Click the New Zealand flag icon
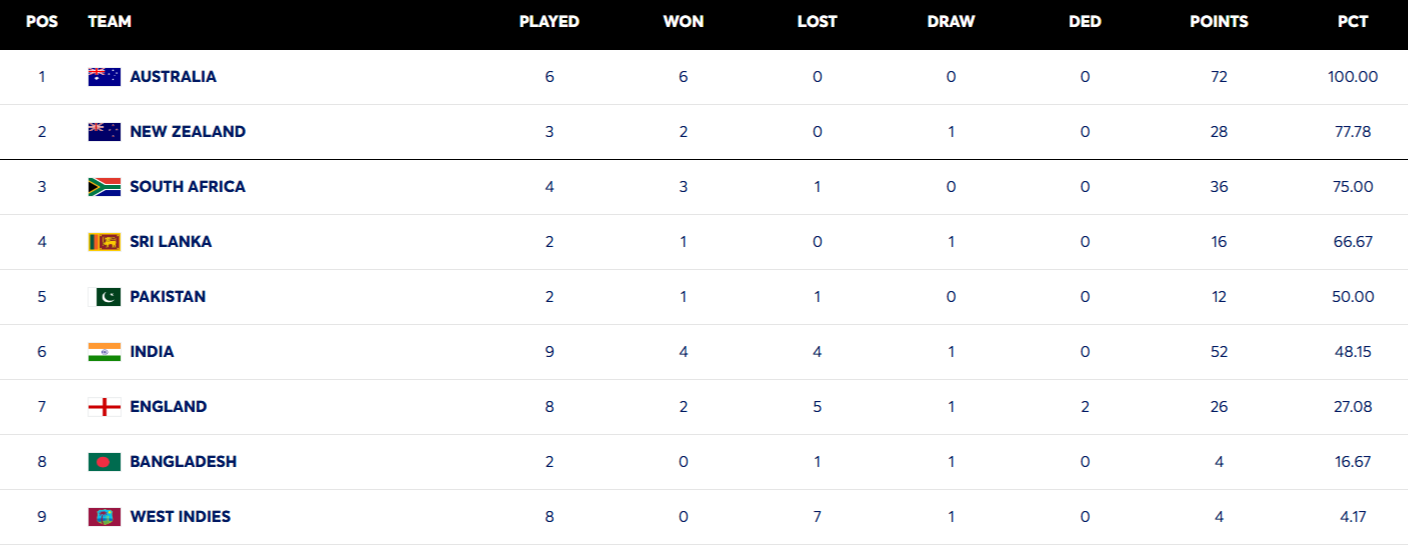Viewport: 1408px width, 547px height. pyautogui.click(x=104, y=132)
